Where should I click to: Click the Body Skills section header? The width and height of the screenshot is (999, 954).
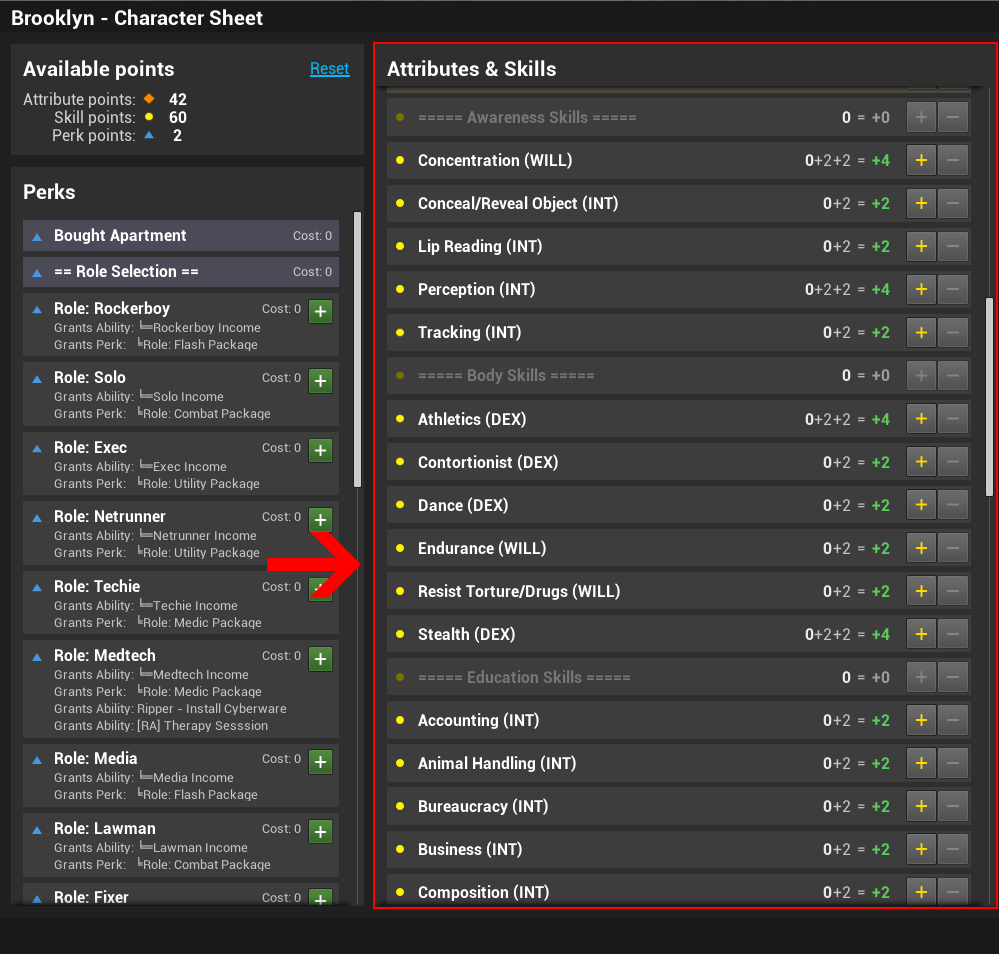506,376
